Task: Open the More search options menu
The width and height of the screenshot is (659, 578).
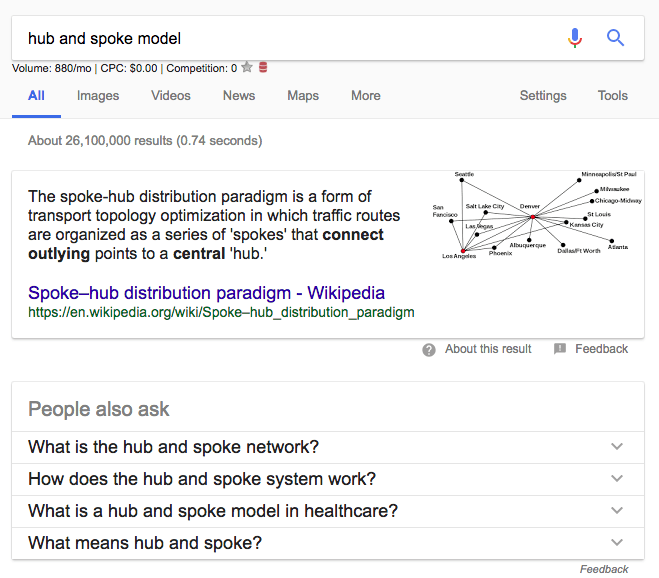Action: 366,96
